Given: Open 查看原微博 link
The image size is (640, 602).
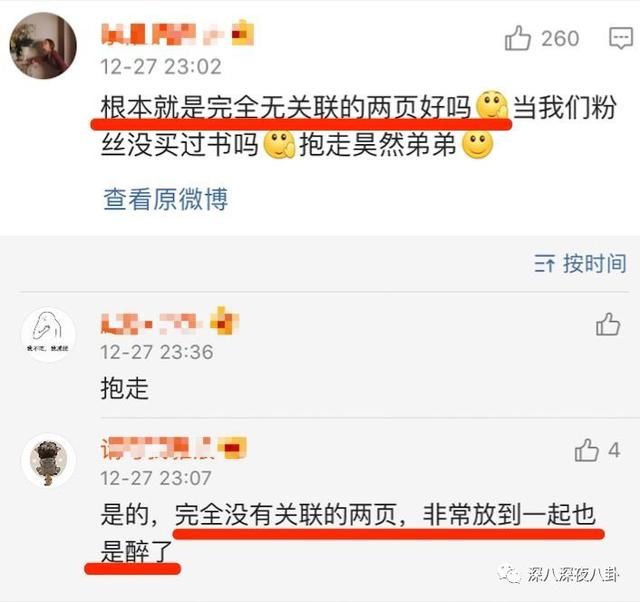Looking at the screenshot, I should (x=166, y=199).
